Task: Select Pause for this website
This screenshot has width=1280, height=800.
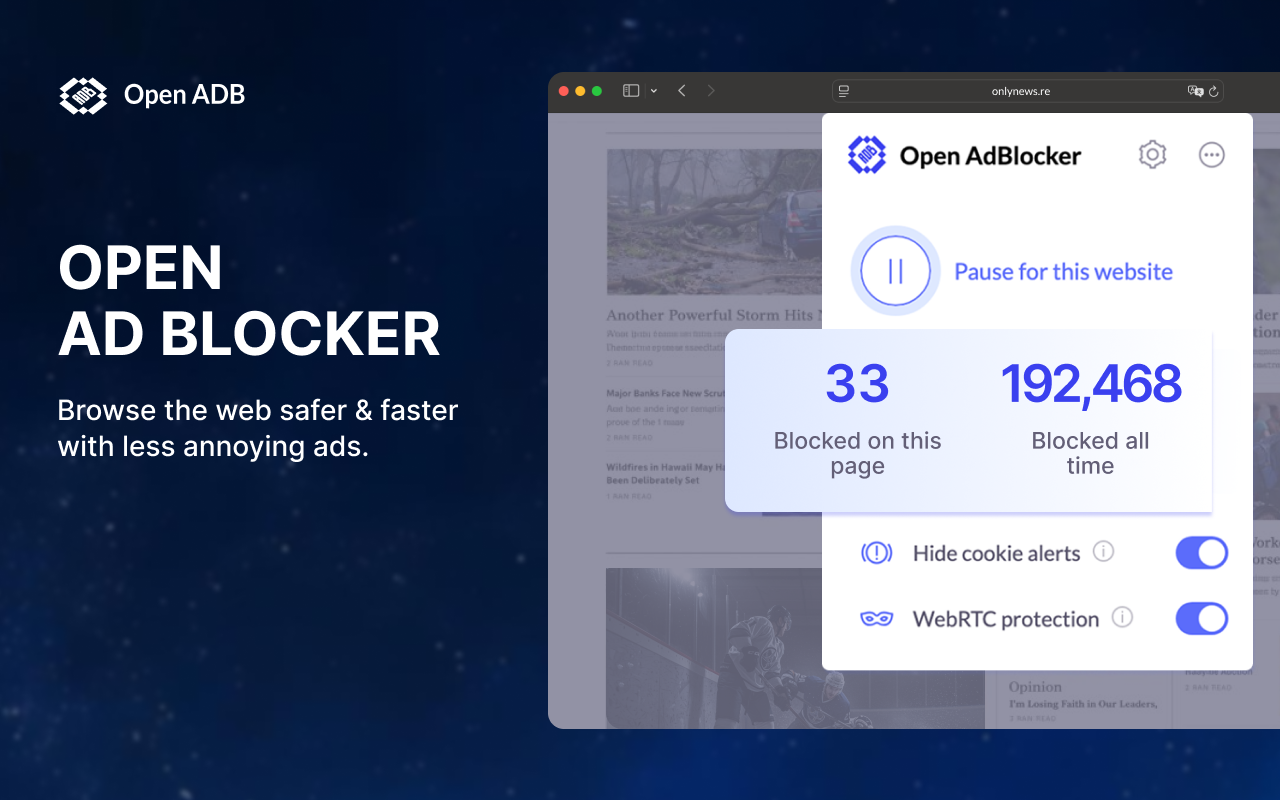Action: [x=1063, y=271]
